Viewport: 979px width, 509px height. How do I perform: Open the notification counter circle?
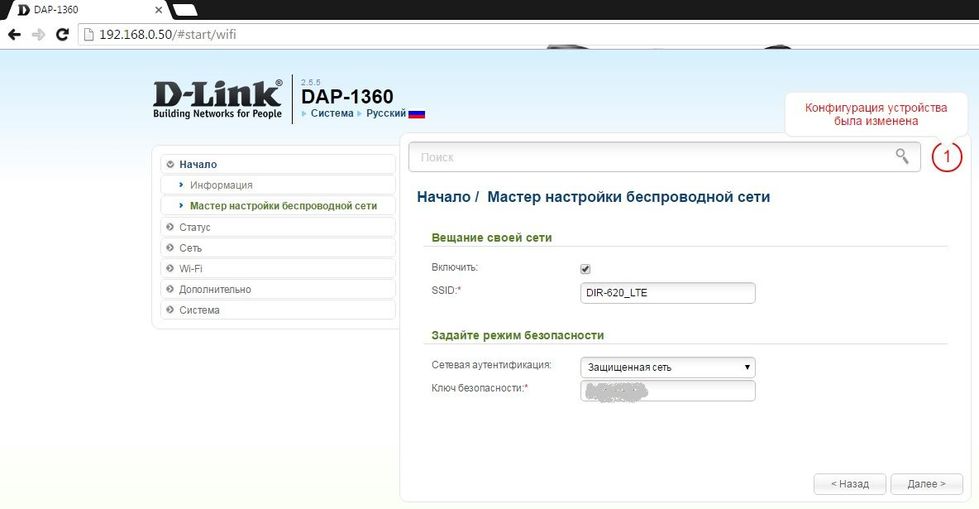[946, 157]
